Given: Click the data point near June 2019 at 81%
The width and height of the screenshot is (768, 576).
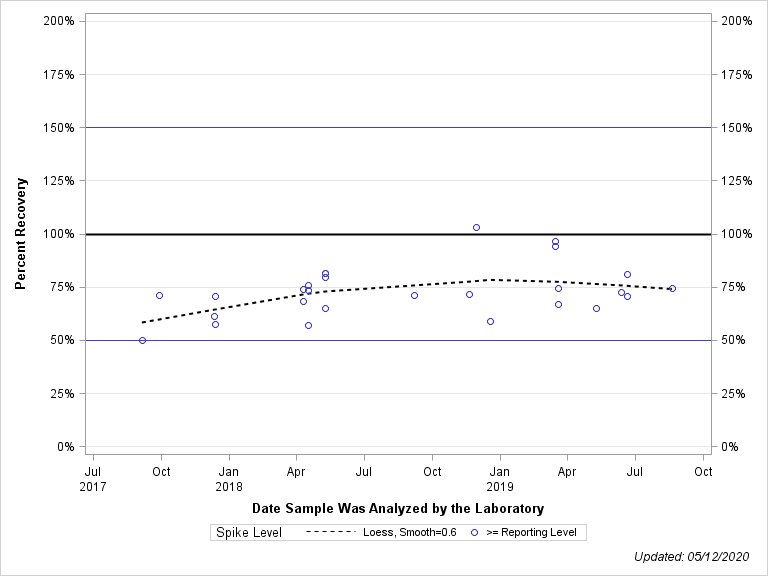Looking at the screenshot, I should pyautogui.click(x=627, y=274).
